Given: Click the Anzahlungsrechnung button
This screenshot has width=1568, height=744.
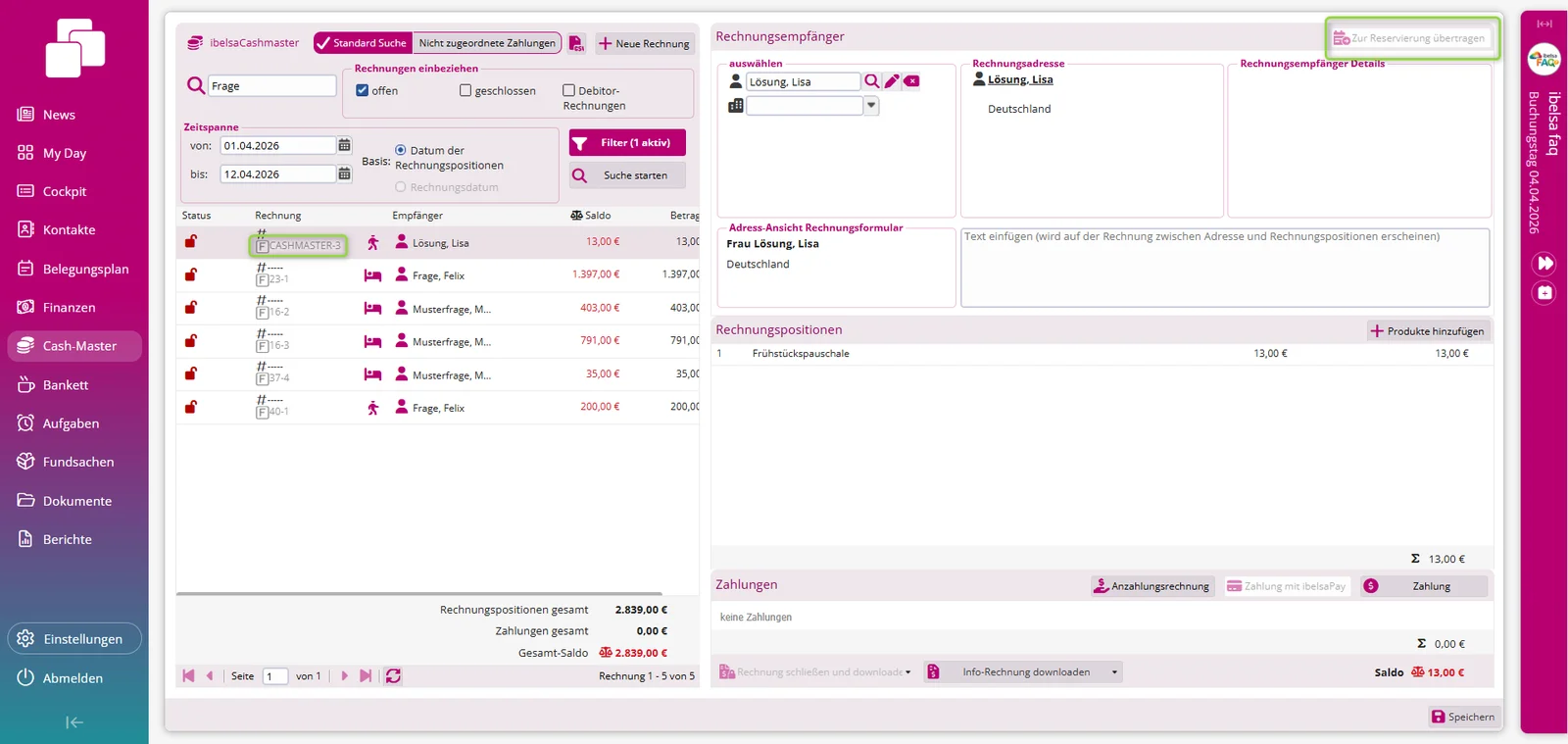Looking at the screenshot, I should pyautogui.click(x=1152, y=586).
